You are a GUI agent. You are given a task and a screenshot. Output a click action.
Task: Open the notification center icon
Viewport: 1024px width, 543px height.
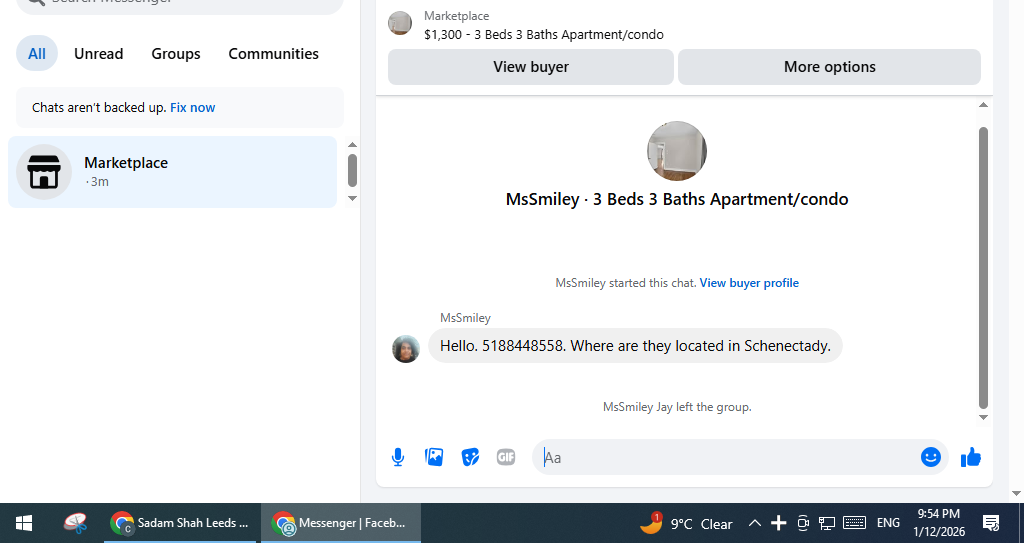point(991,523)
